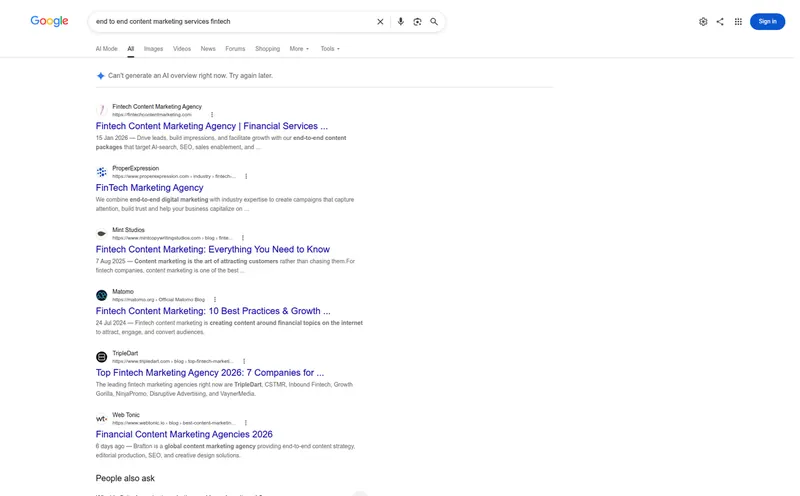Click the Google logo
This screenshot has width=800, height=496.
click(x=49, y=21)
